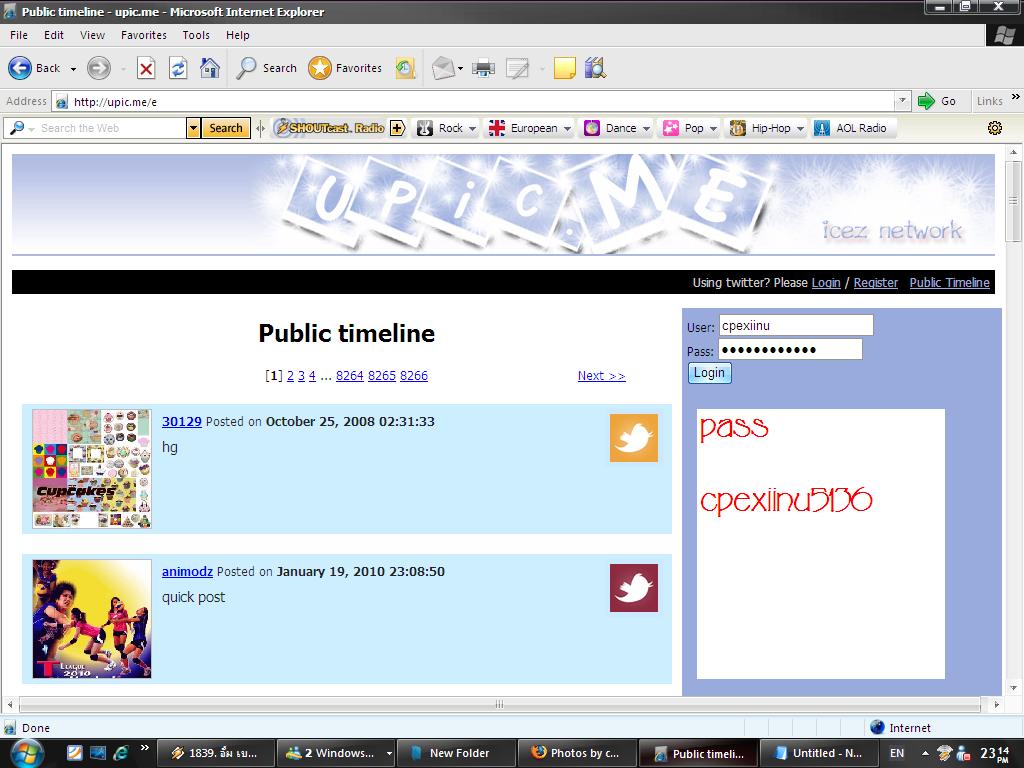Expand the address bar dropdown

pyautogui.click(x=902, y=101)
